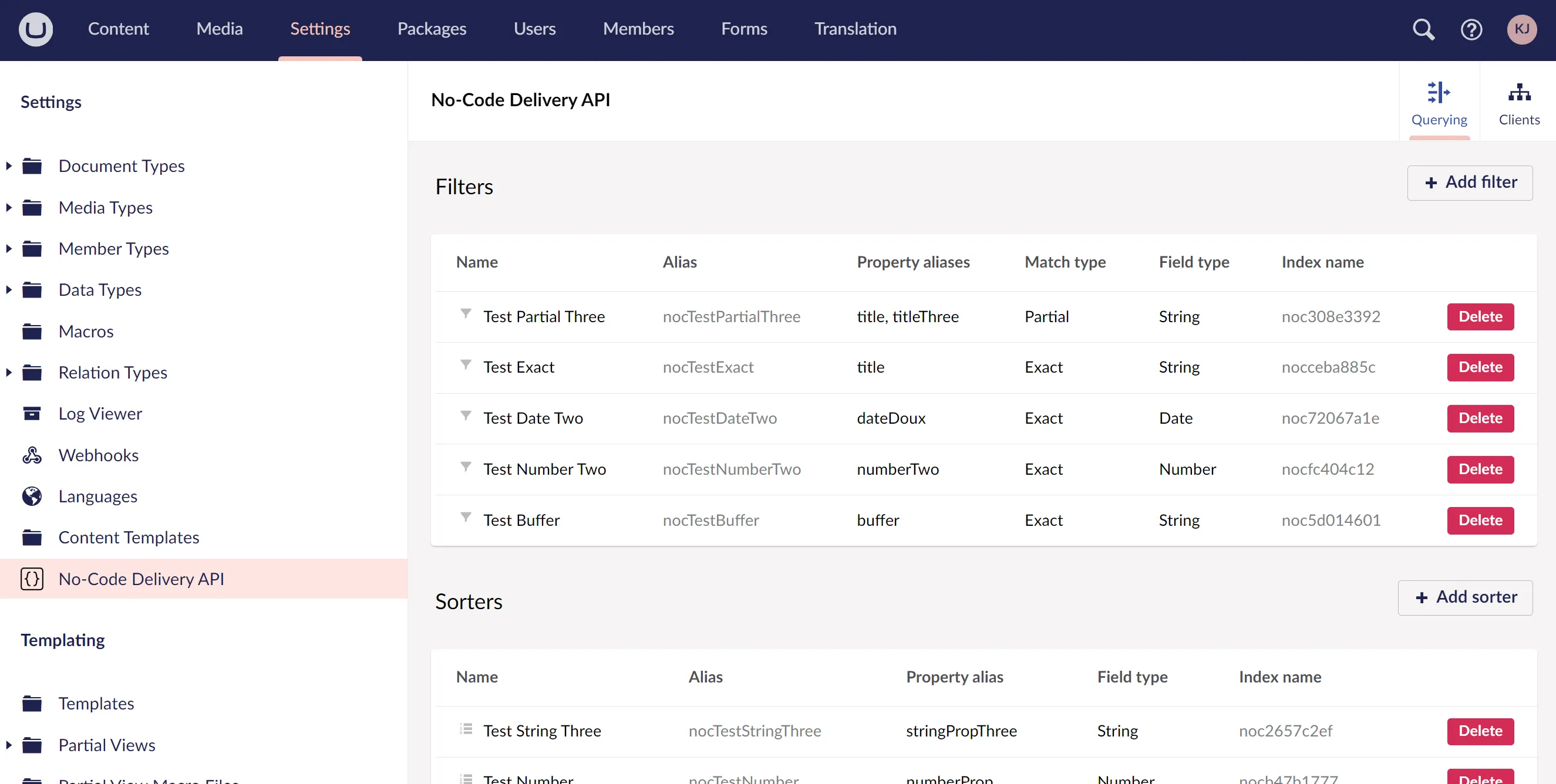Click the Log Viewer box icon
The height and width of the screenshot is (784, 1556).
(32, 414)
